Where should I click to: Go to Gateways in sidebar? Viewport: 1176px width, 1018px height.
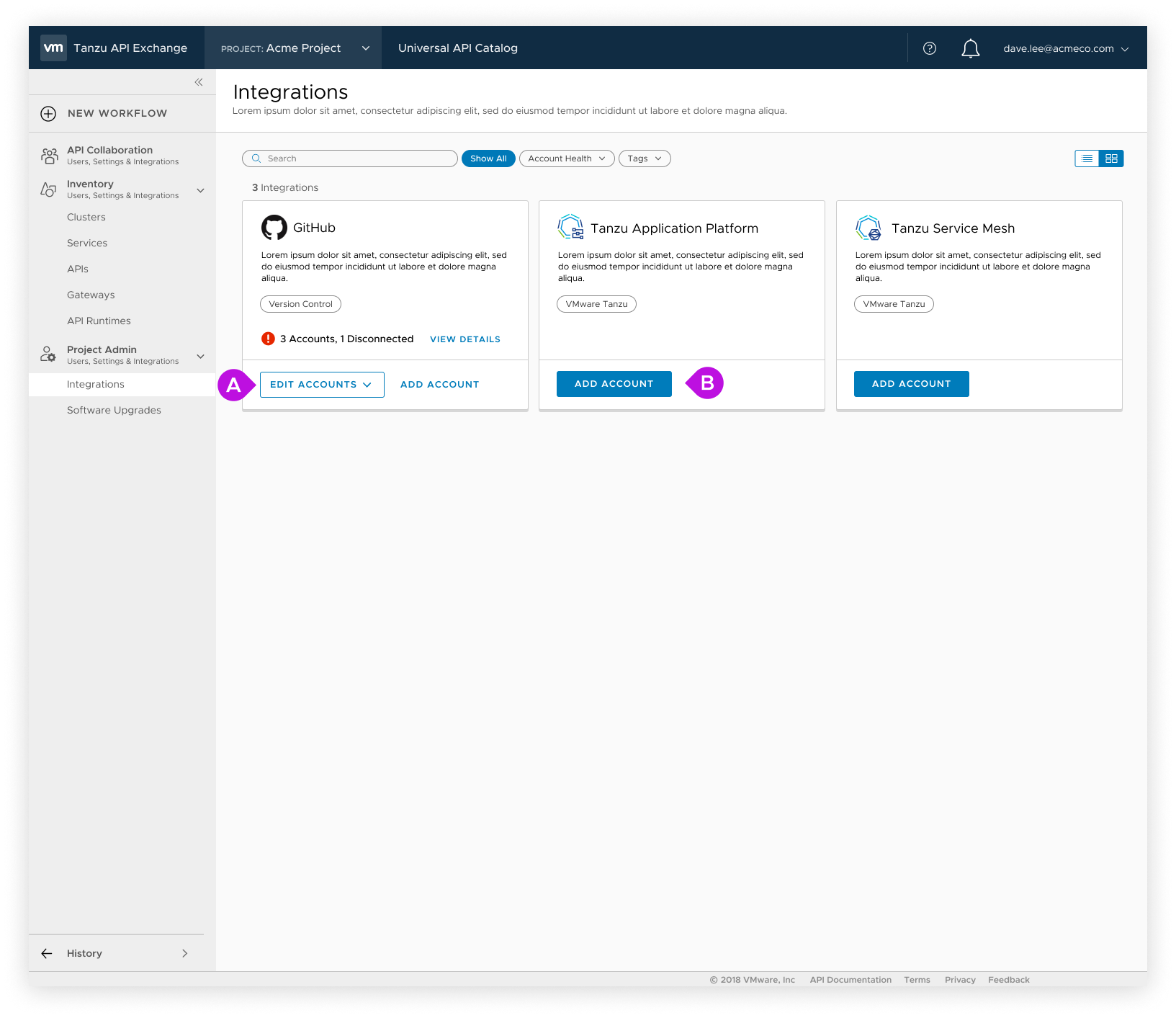91,295
